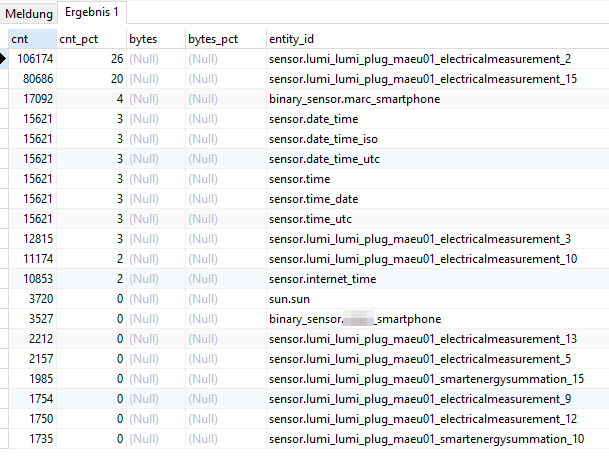
Task: Click bytes_pct (Null) in electricalmeasurement_2 row
Action: pyautogui.click(x=226, y=59)
